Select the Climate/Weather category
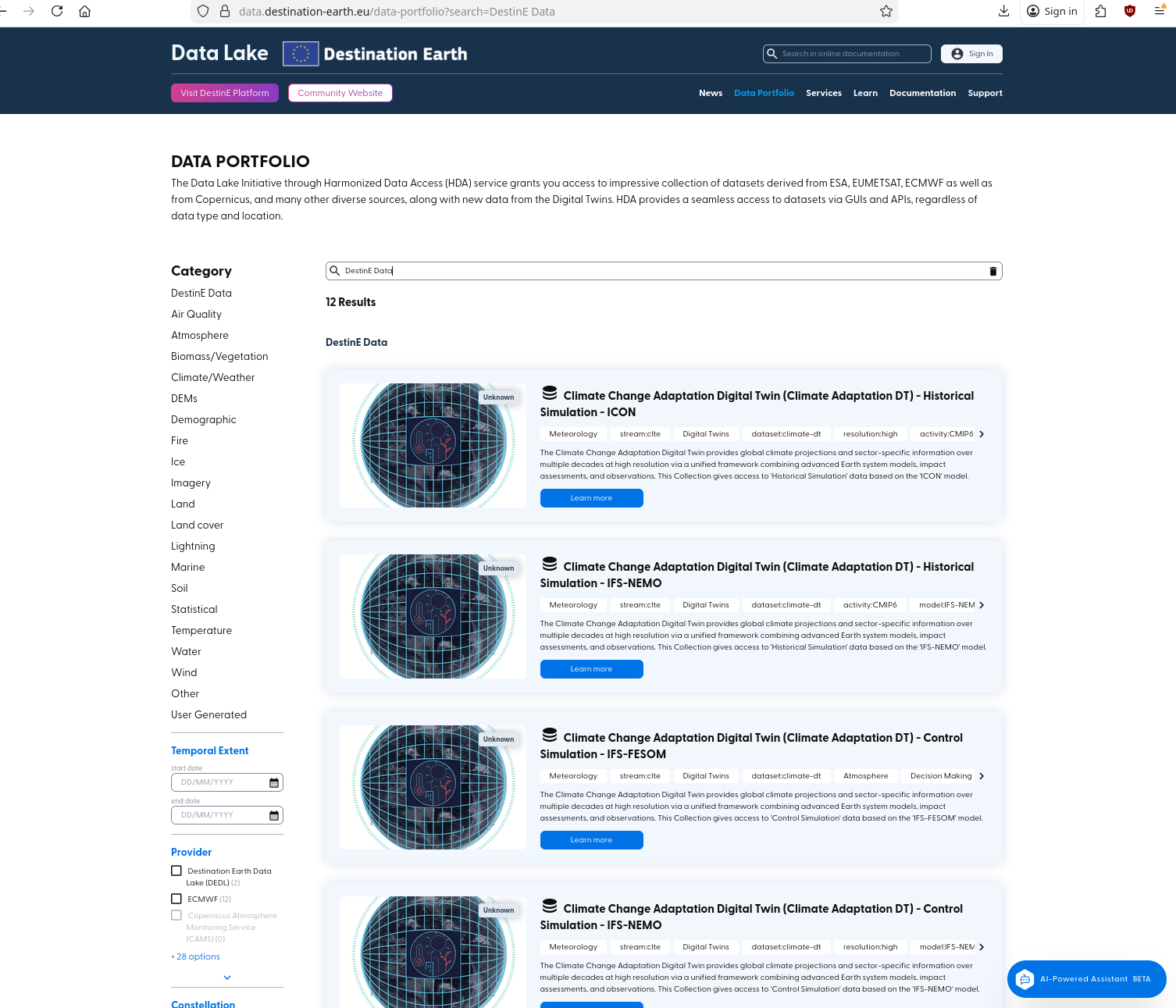Screen dimensions: 1176x1008 point(212,377)
